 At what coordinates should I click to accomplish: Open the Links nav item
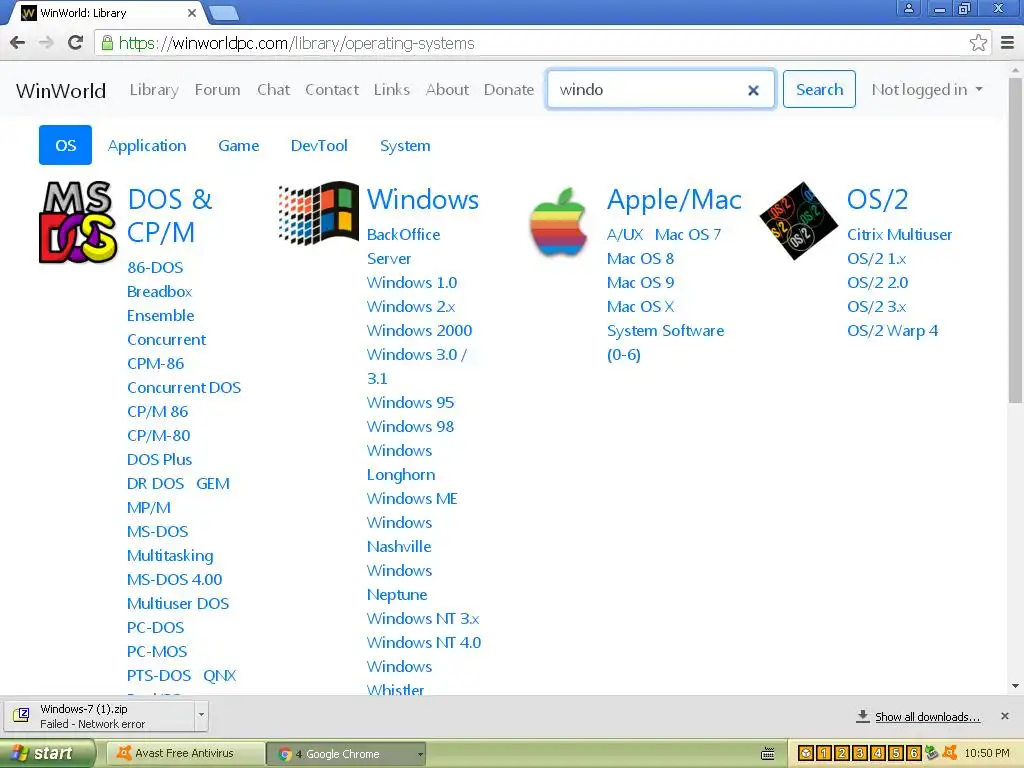pyautogui.click(x=392, y=89)
